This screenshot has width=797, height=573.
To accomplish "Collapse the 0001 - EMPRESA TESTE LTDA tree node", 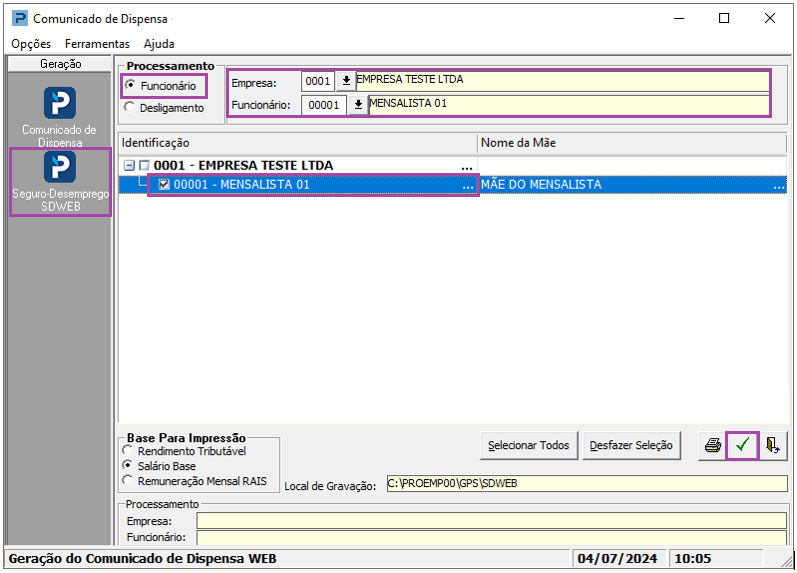I will [129, 166].
